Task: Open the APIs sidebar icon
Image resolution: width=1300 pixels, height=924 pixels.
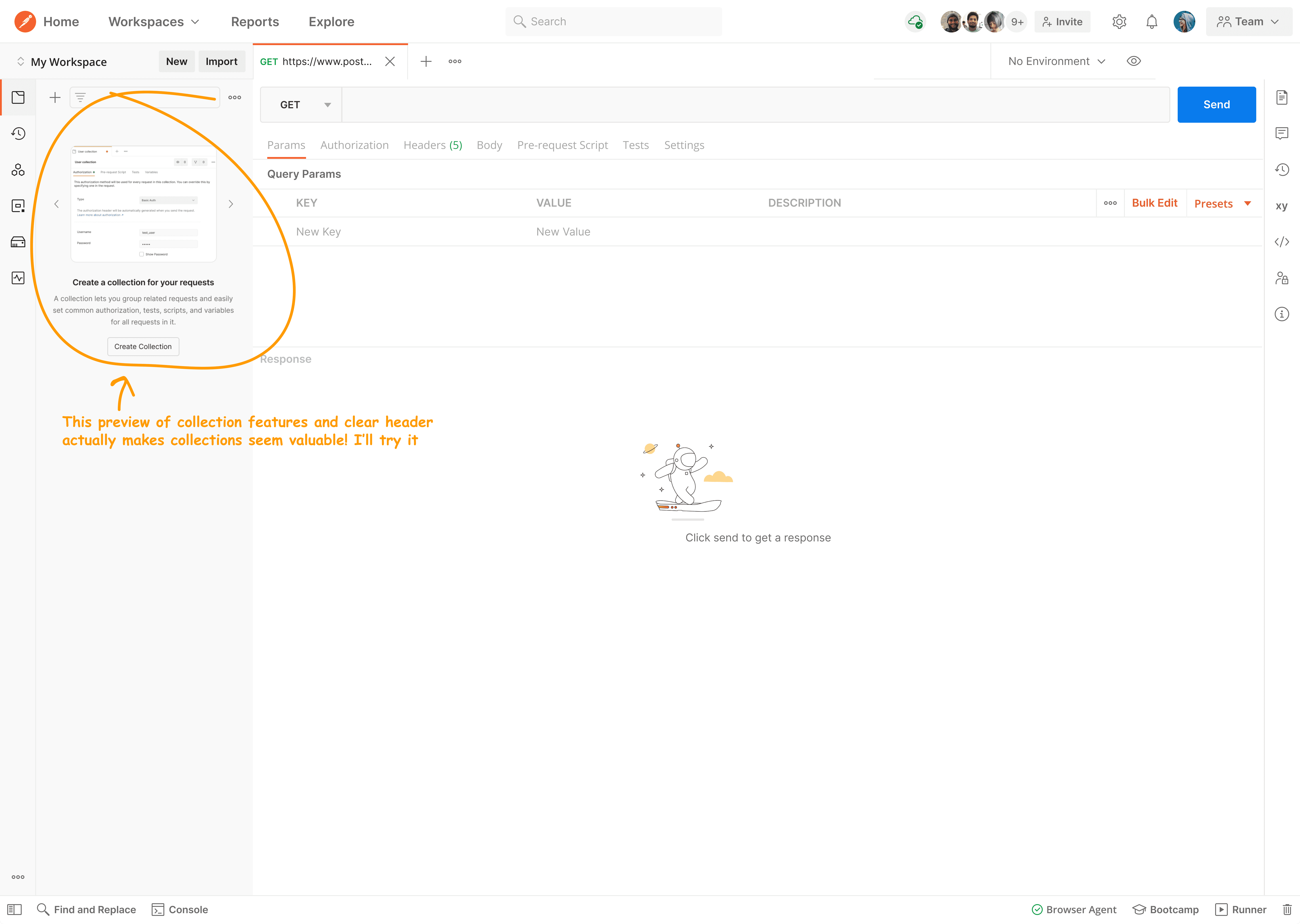Action: tap(18, 170)
